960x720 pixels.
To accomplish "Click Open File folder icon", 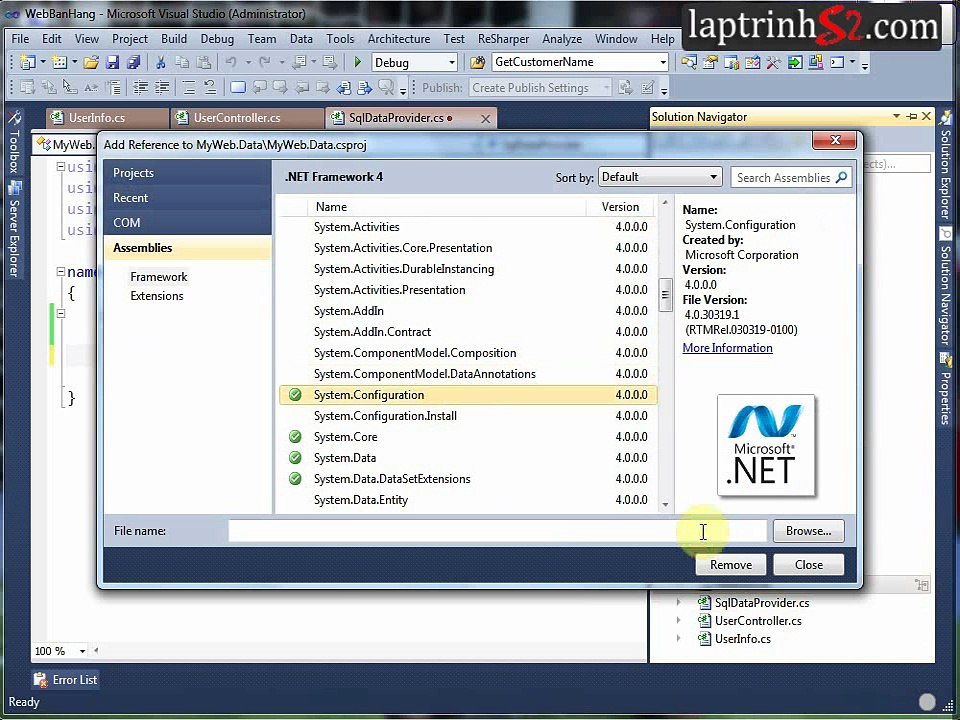I will (91, 62).
